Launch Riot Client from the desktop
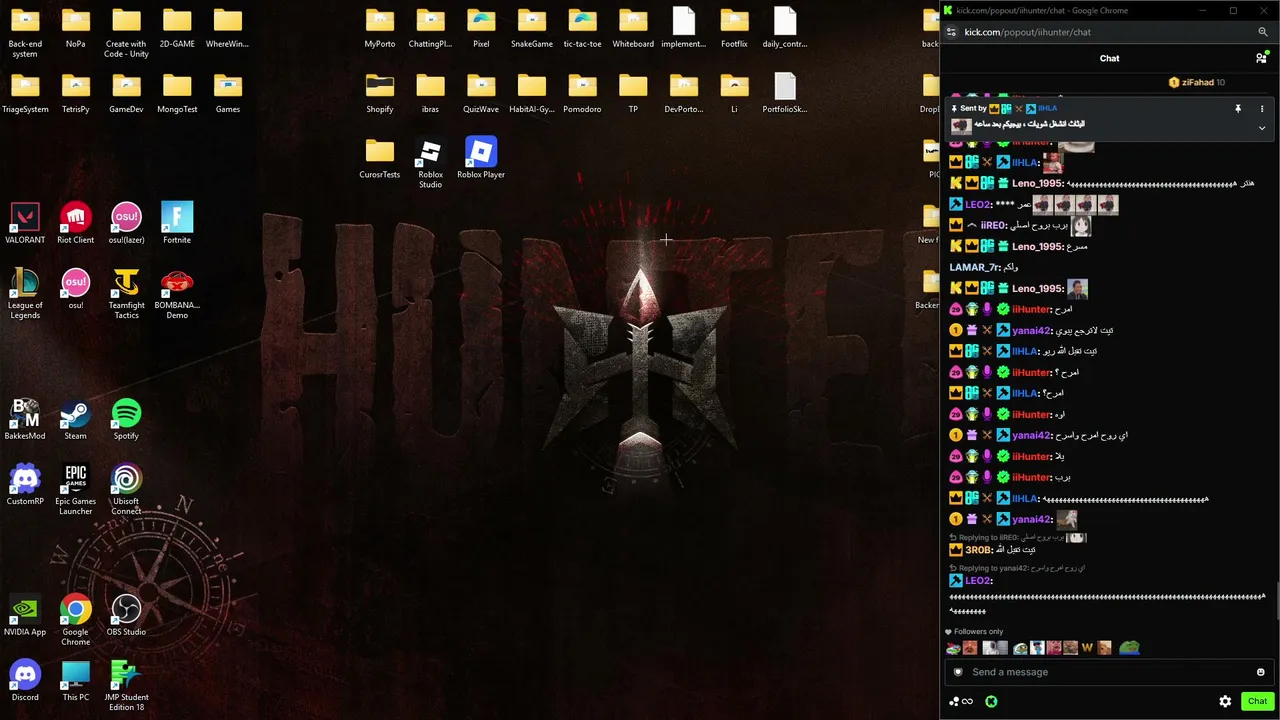This screenshot has width=1280, height=720. click(75, 224)
